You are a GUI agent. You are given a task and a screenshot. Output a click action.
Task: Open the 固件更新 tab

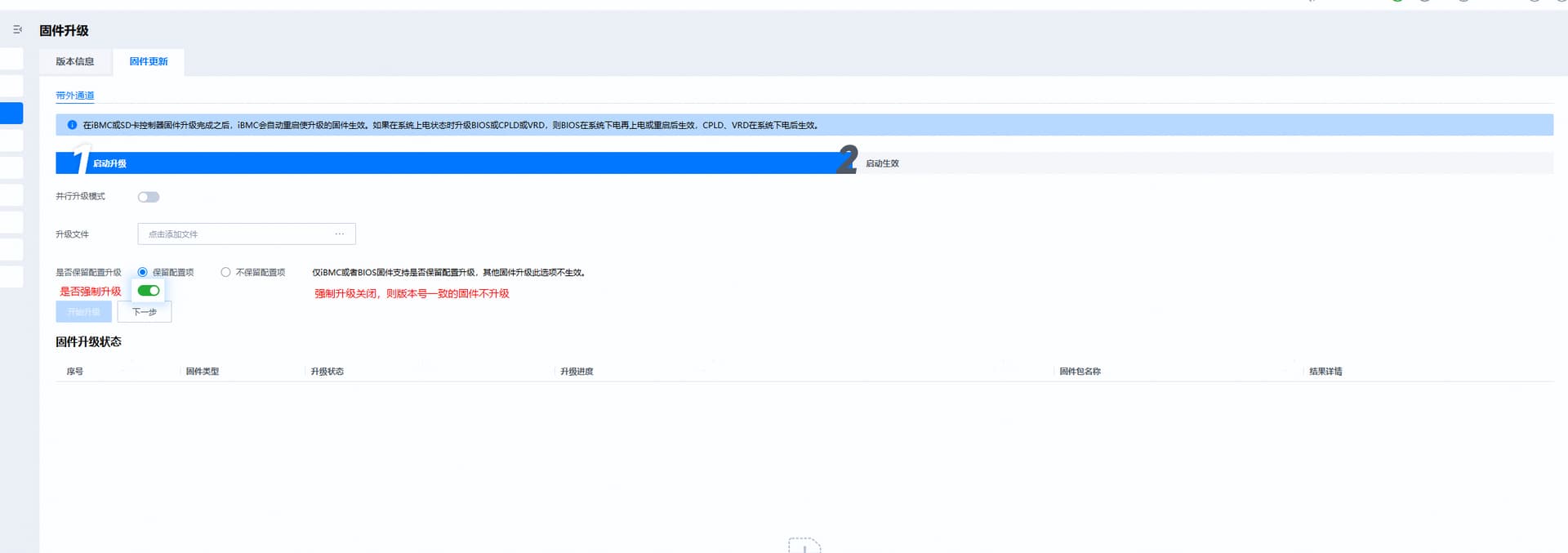click(x=149, y=61)
